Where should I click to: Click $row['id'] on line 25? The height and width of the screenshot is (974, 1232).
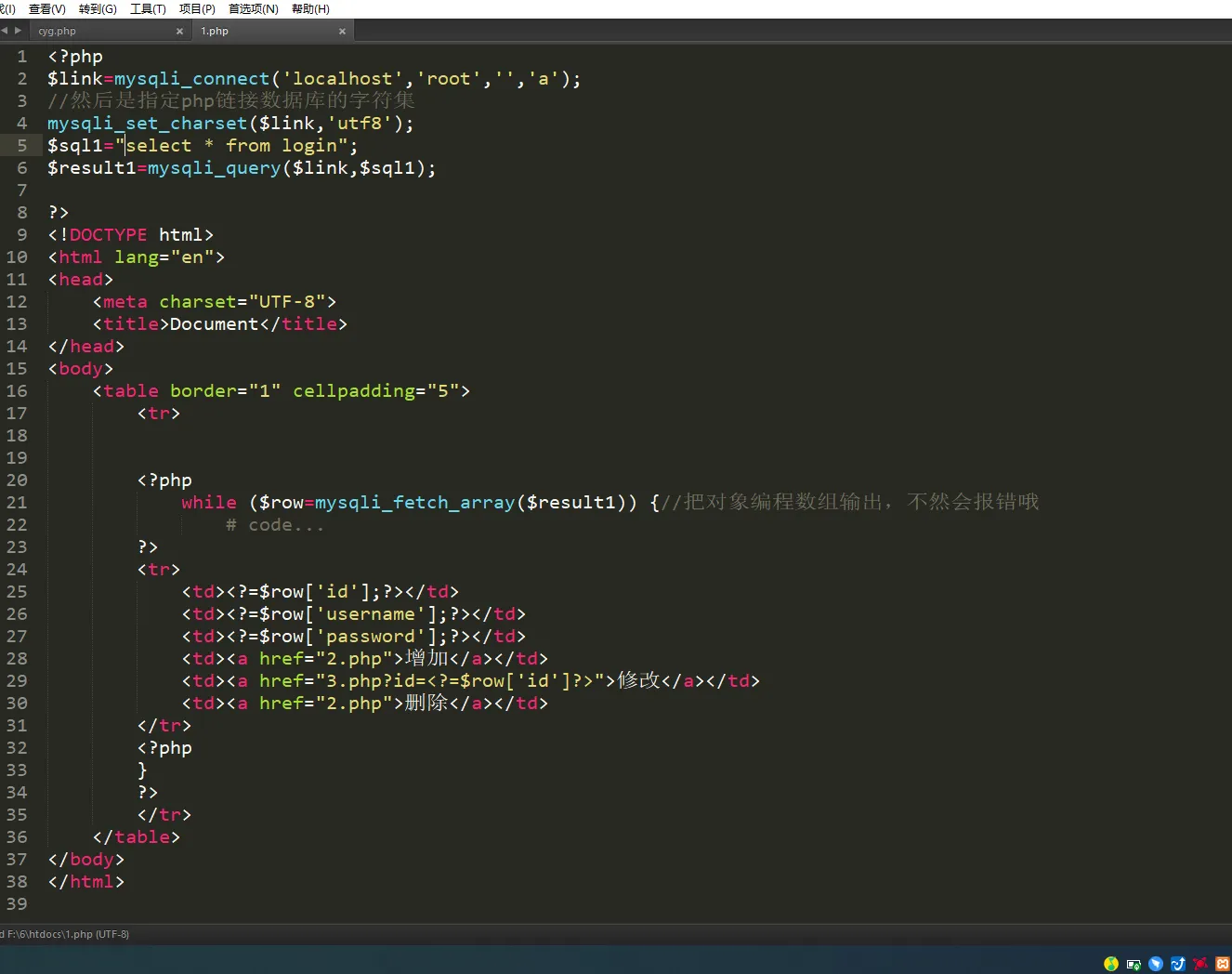click(x=315, y=592)
